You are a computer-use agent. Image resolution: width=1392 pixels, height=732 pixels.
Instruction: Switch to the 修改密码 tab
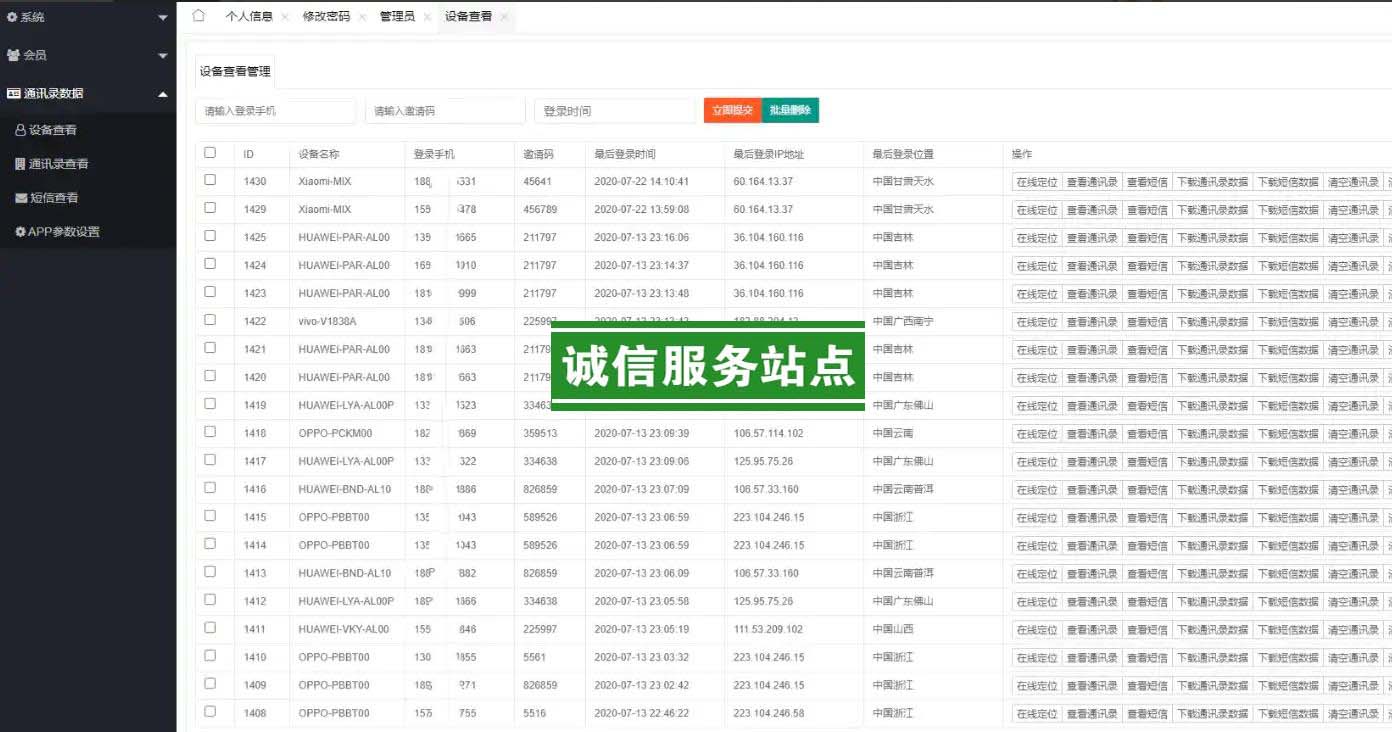point(326,17)
